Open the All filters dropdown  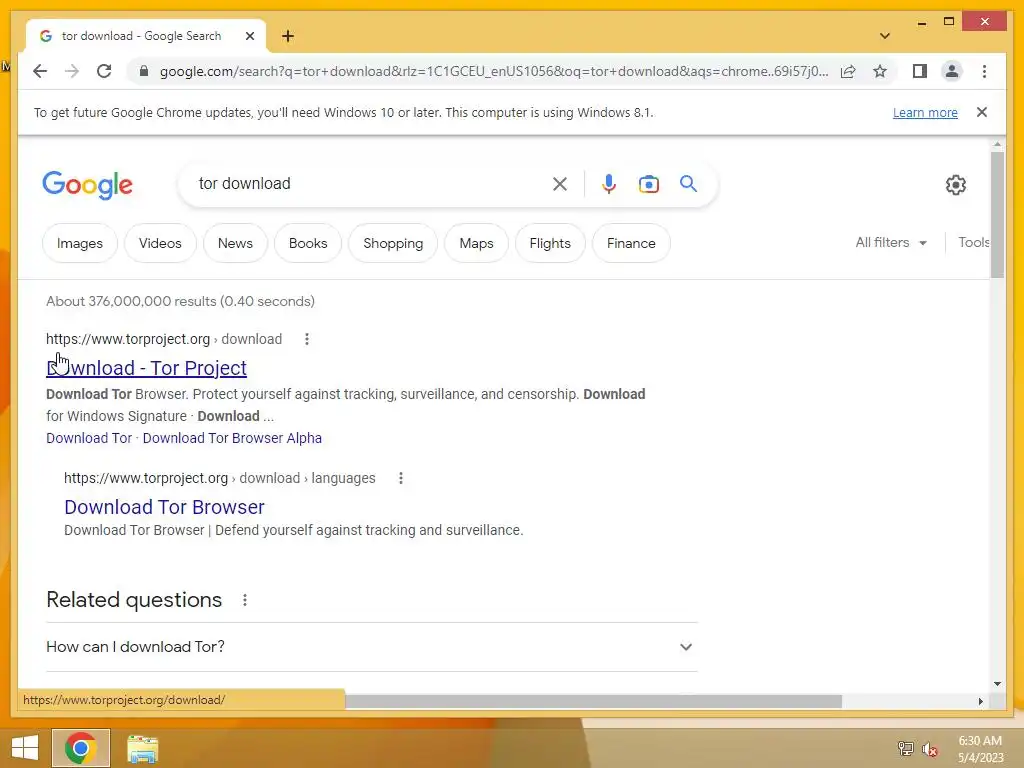click(891, 242)
